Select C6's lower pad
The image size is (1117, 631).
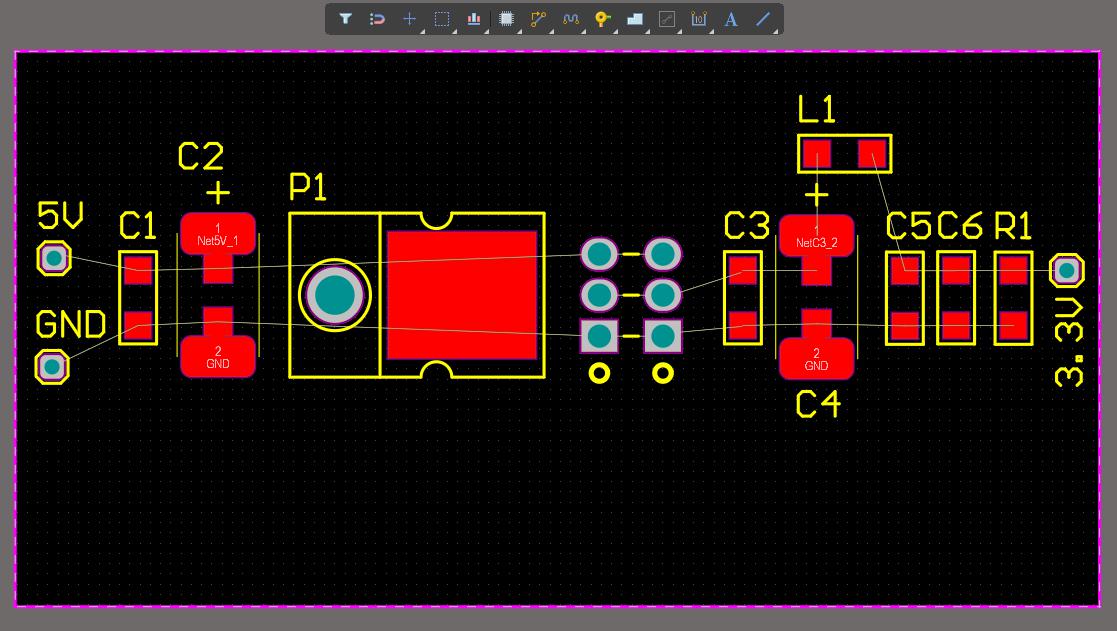click(956, 325)
